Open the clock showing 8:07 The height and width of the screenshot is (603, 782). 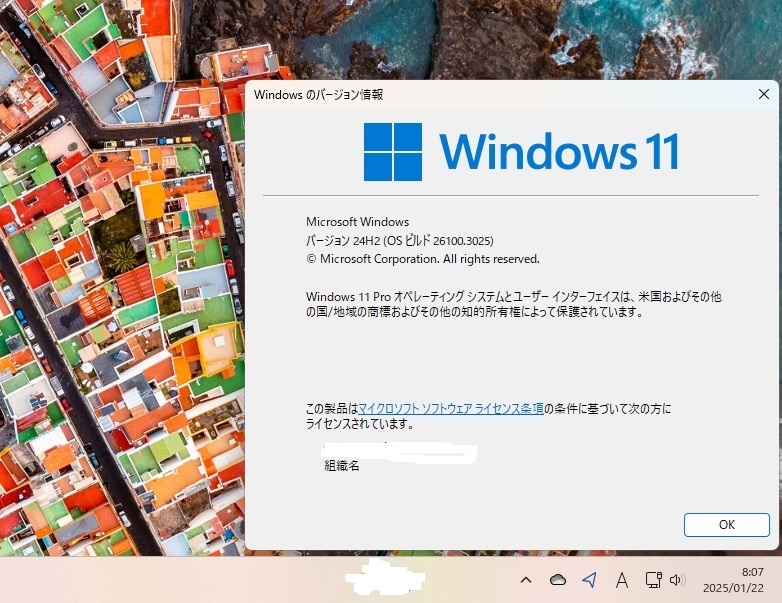[x=753, y=572]
